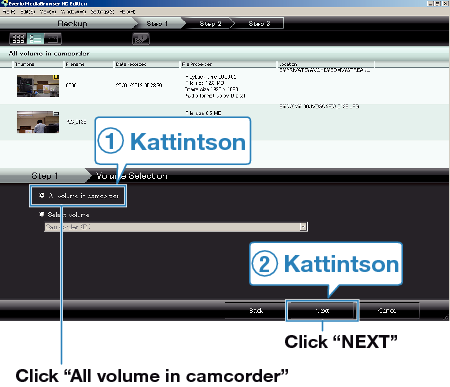450x387 pixels.
Task: Go to the Step 2 tab
Action: [x=210, y=24]
